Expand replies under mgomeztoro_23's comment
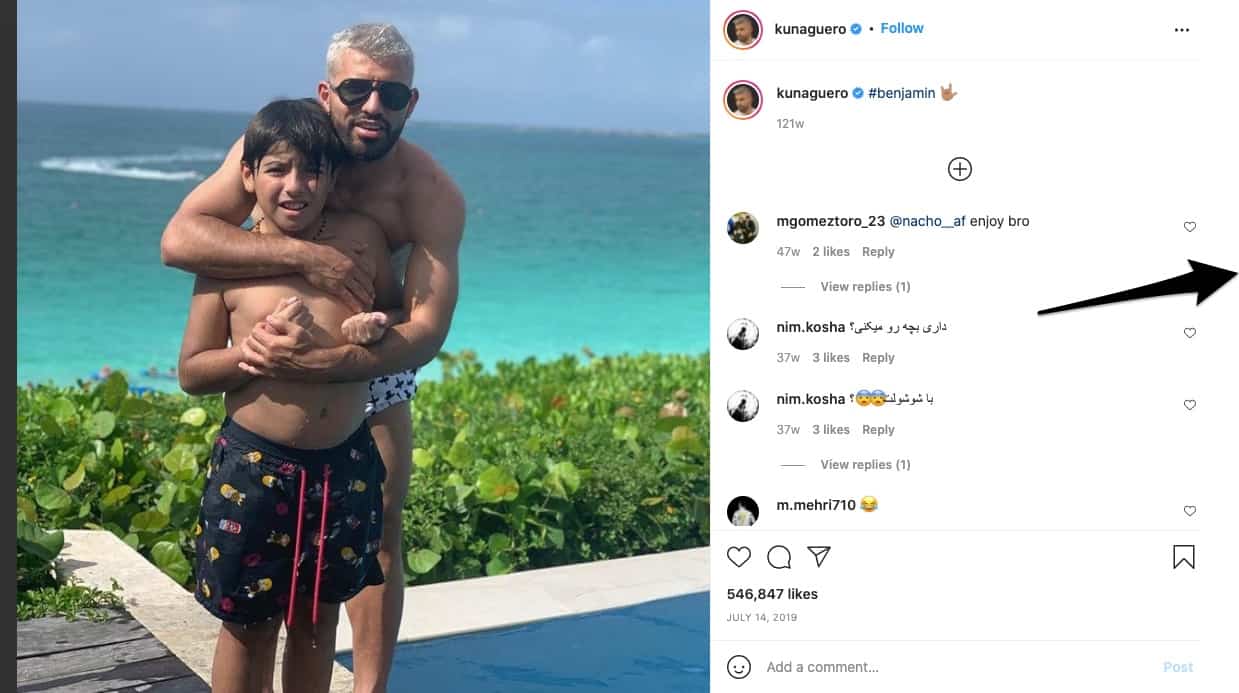Image resolution: width=1239 pixels, height=693 pixels. pos(865,287)
